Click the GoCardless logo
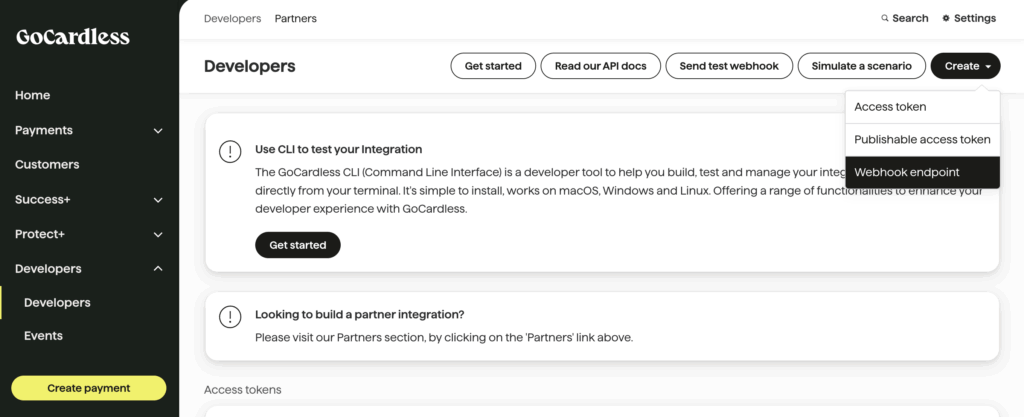1024x417 pixels. pos(73,38)
